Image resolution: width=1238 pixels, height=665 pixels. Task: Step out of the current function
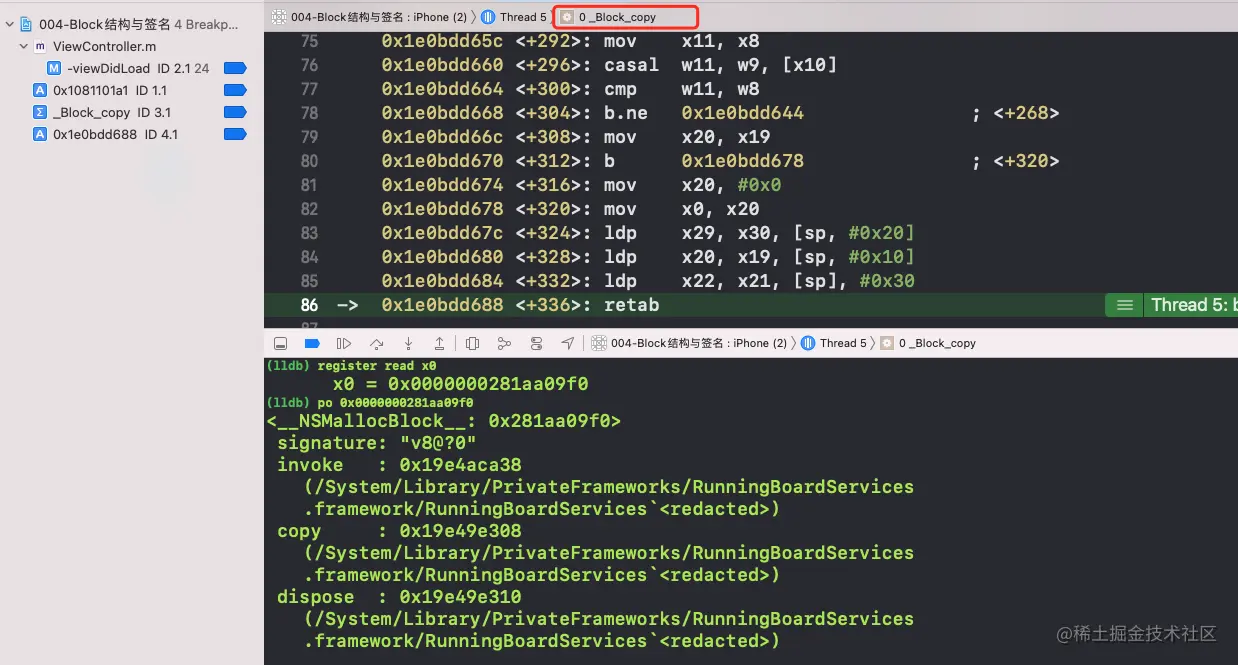click(439, 343)
